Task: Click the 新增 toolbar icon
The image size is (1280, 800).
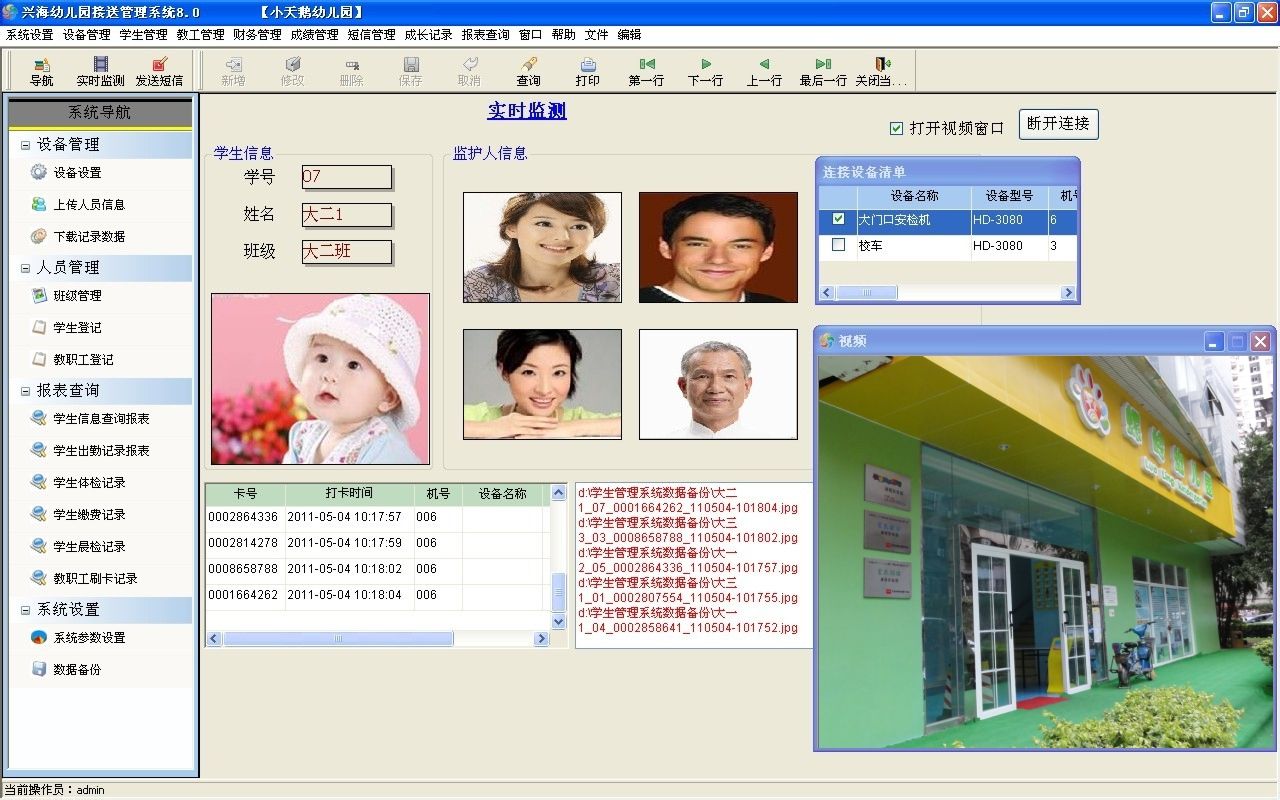Action: (233, 71)
